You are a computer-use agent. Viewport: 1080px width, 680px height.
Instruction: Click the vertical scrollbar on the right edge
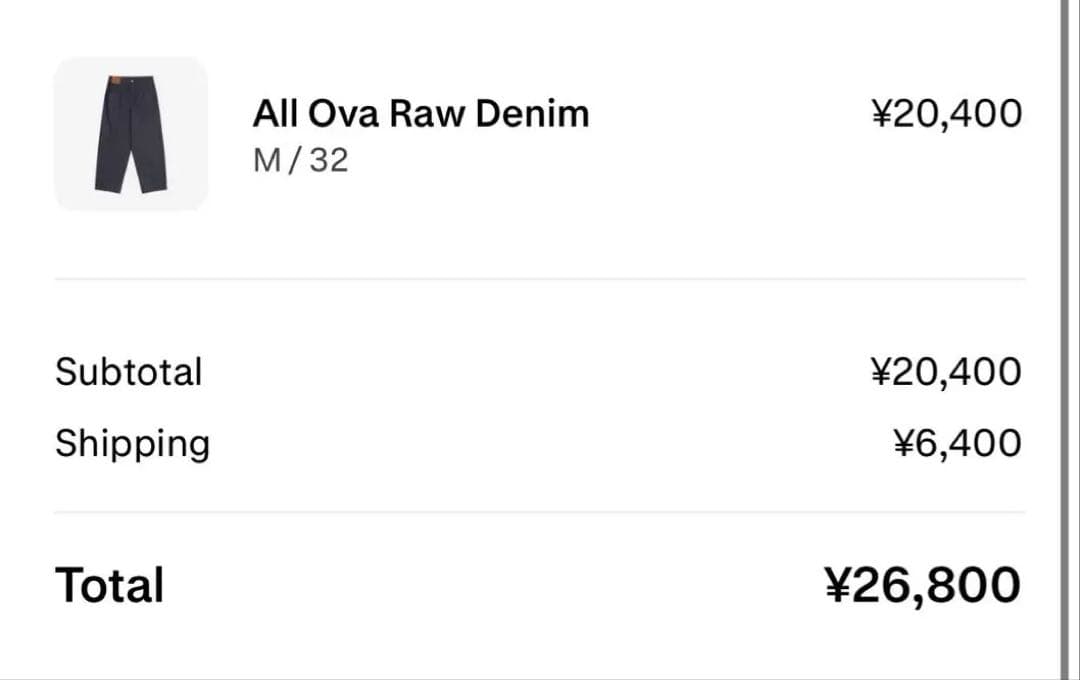click(1064, 340)
